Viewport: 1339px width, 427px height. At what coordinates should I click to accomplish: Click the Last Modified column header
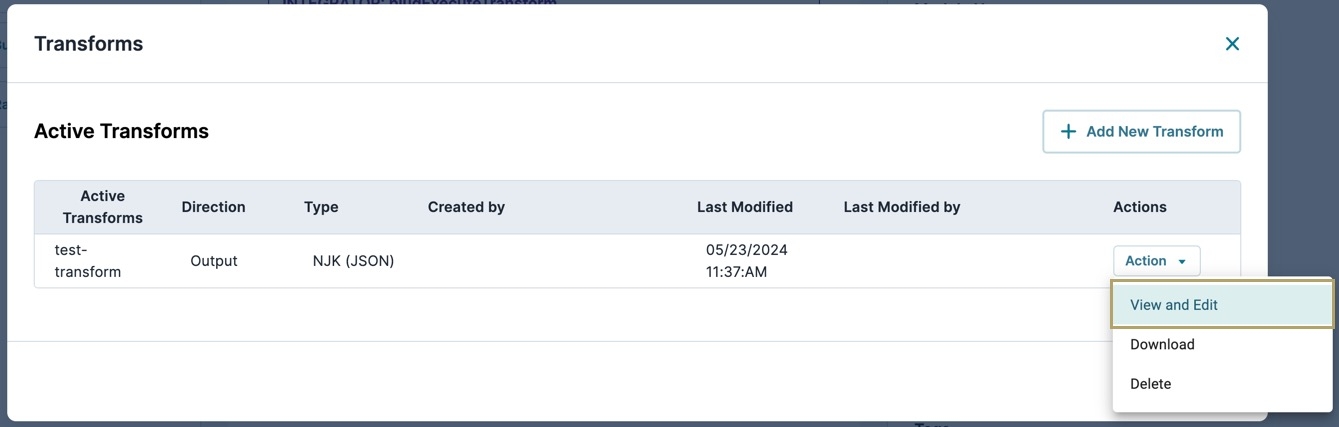[745, 207]
